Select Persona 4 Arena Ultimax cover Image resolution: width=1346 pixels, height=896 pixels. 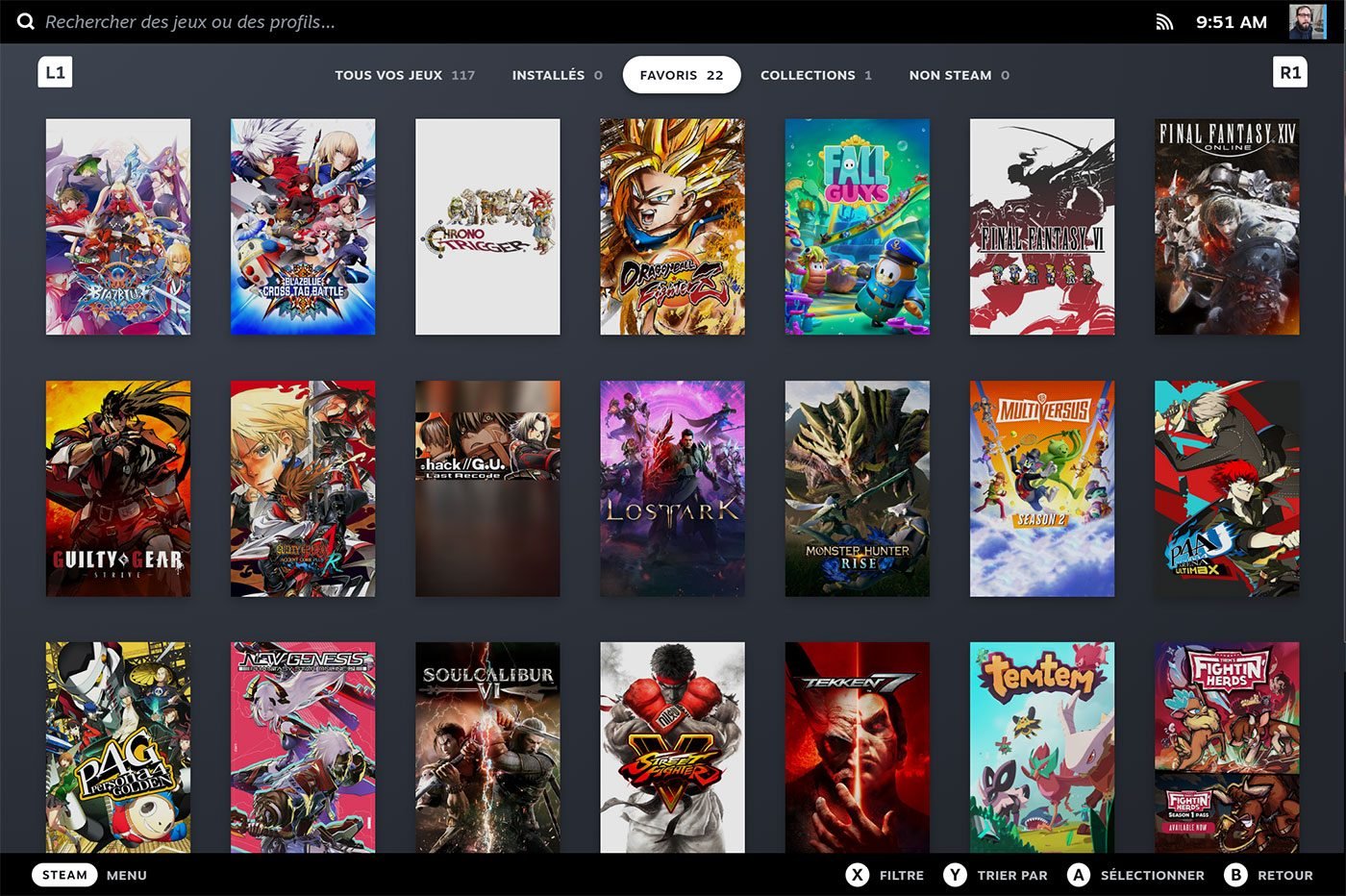[x=1227, y=488]
